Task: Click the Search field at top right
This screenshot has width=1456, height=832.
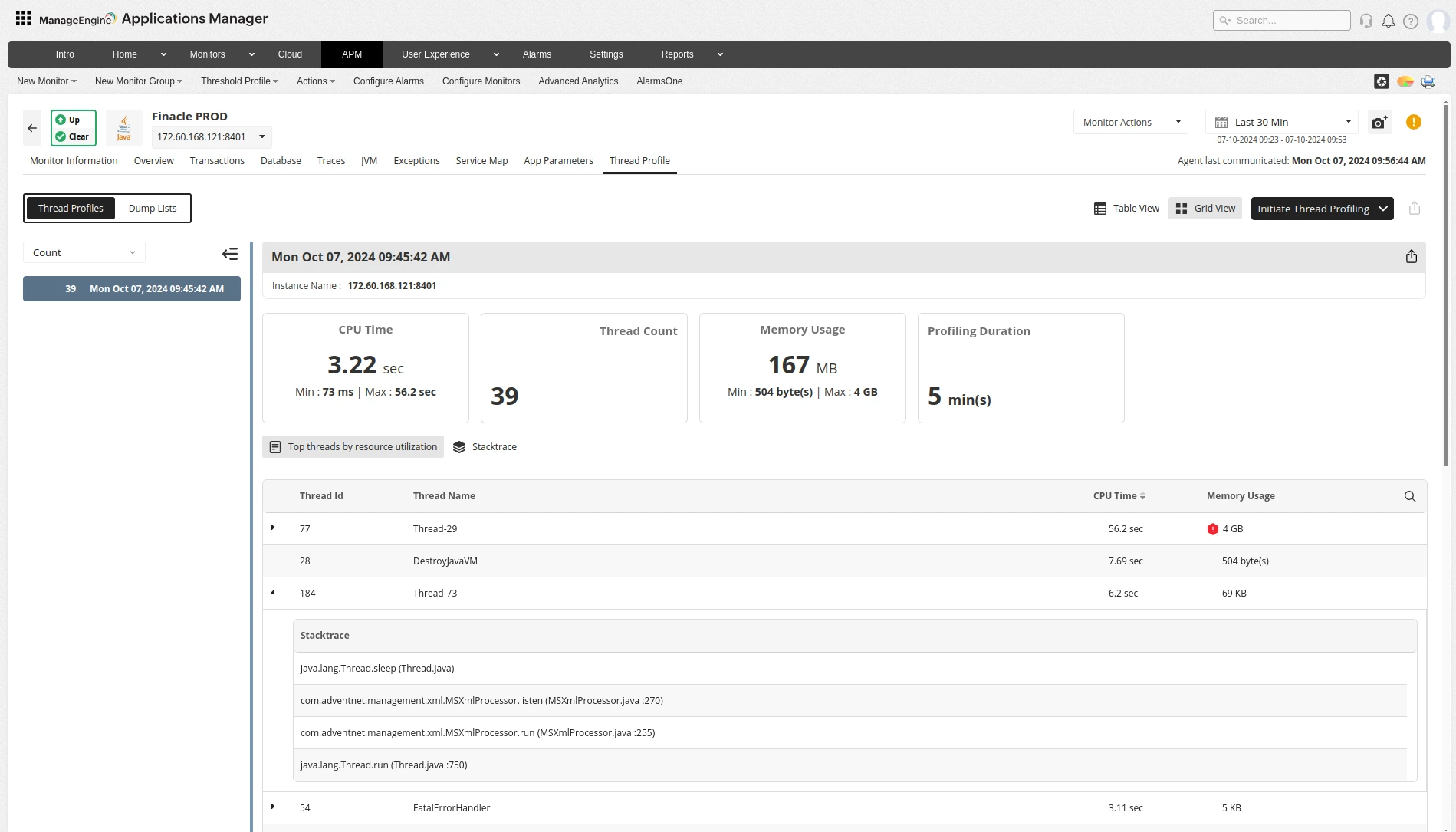Action: 1280,20
